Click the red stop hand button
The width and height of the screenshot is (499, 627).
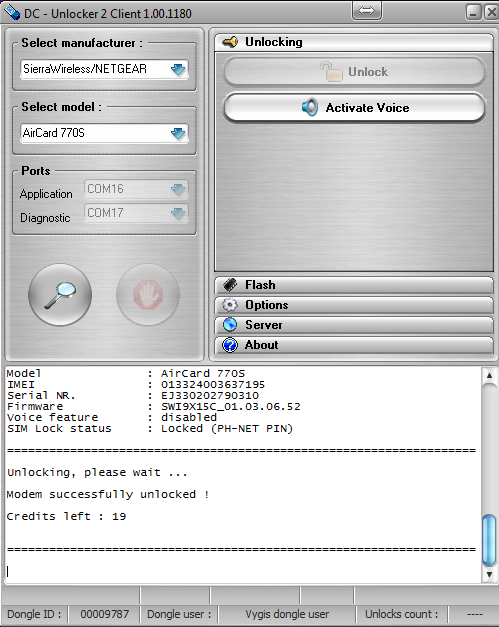[x=148, y=295]
